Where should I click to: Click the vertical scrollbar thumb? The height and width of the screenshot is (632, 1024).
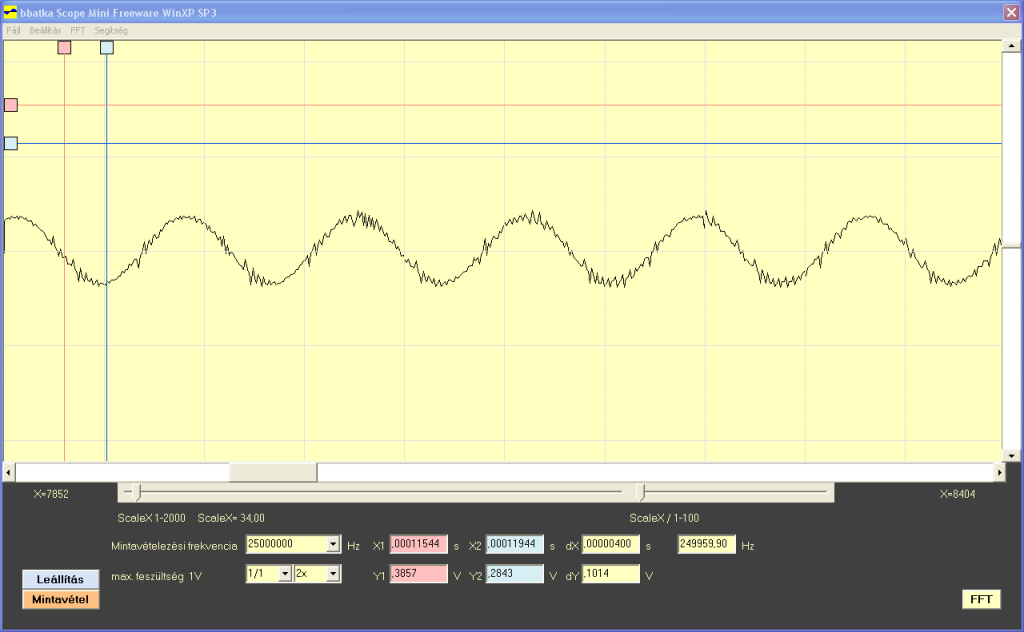click(x=1012, y=246)
